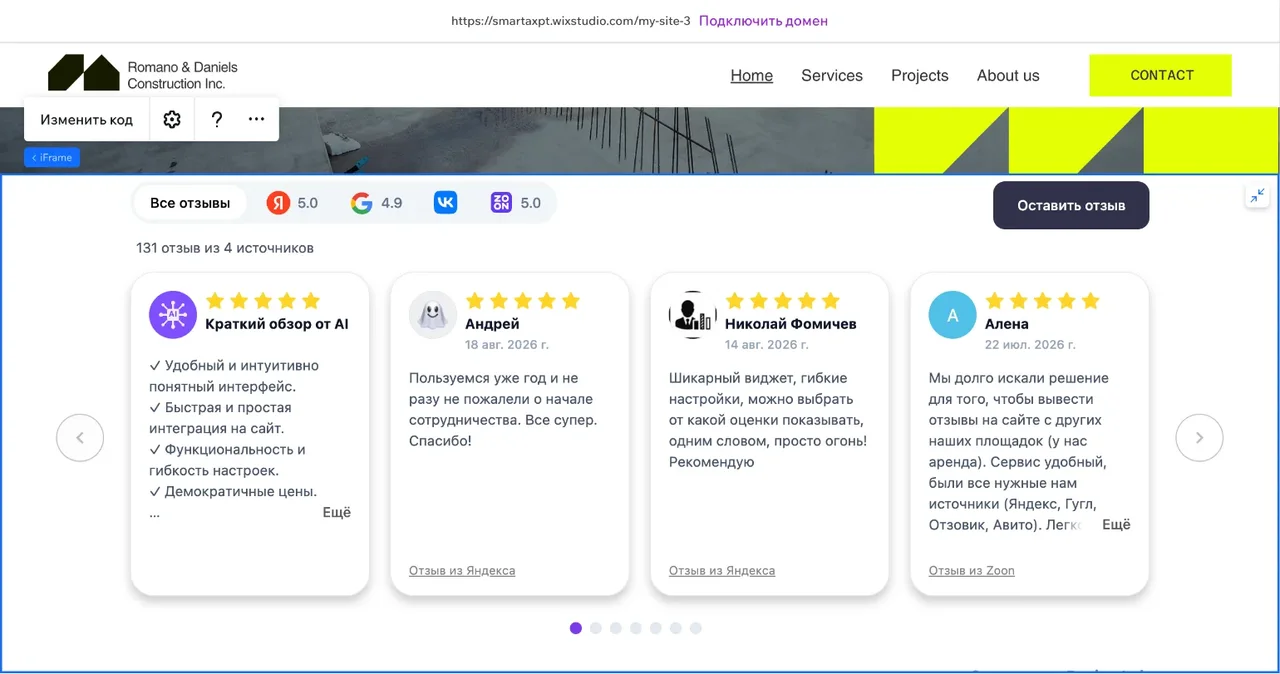Click the Оставить отзыв button
Screen dimensions: 1280x674
pos(1071,205)
